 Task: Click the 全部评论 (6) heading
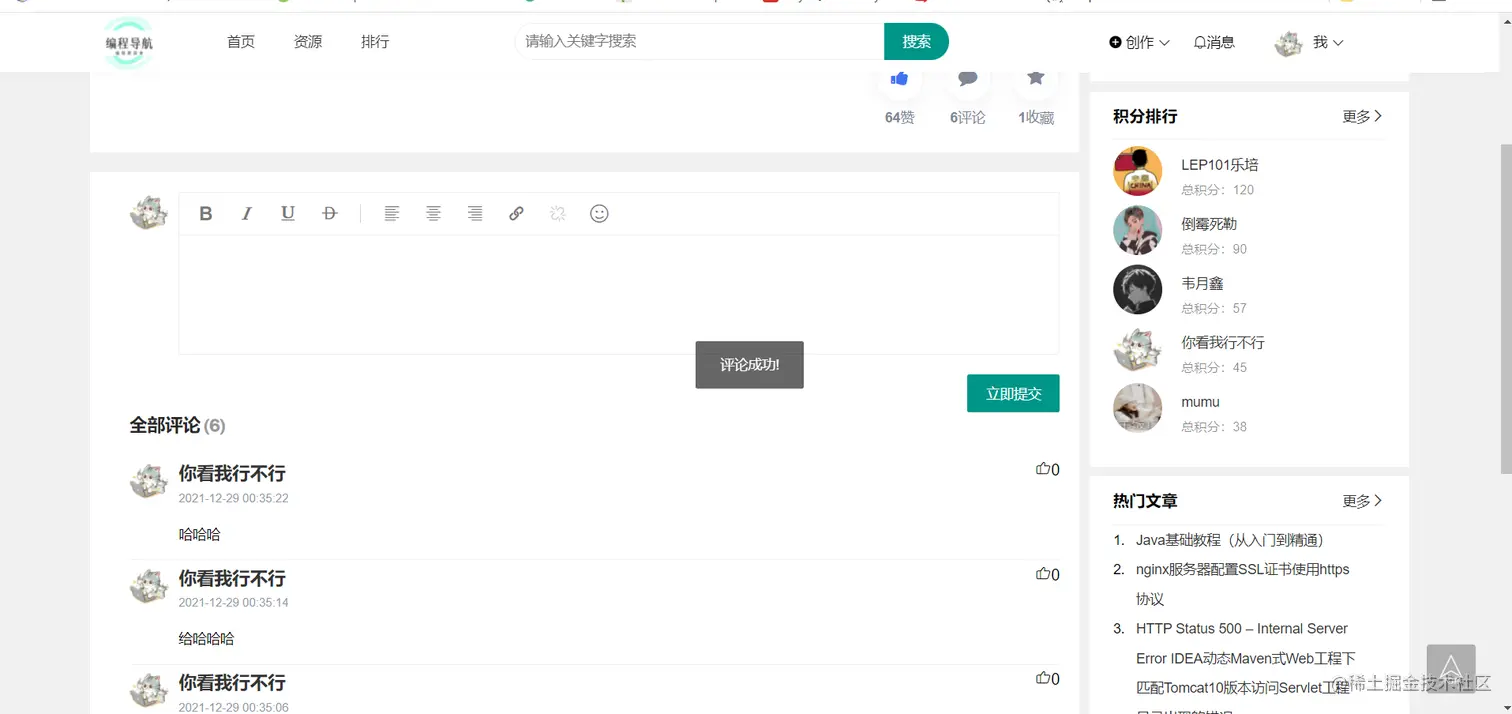(177, 425)
